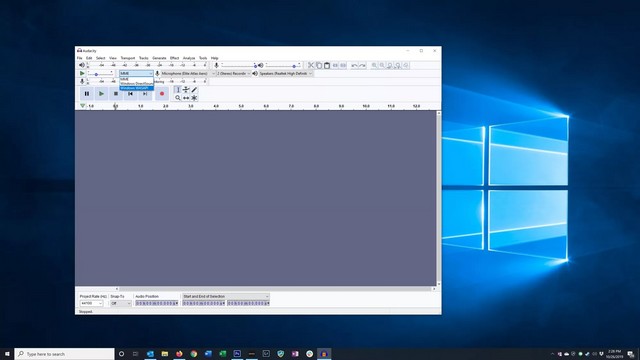640x360 pixels.
Task: Click the Paste clipboard icon
Action: [327, 65]
